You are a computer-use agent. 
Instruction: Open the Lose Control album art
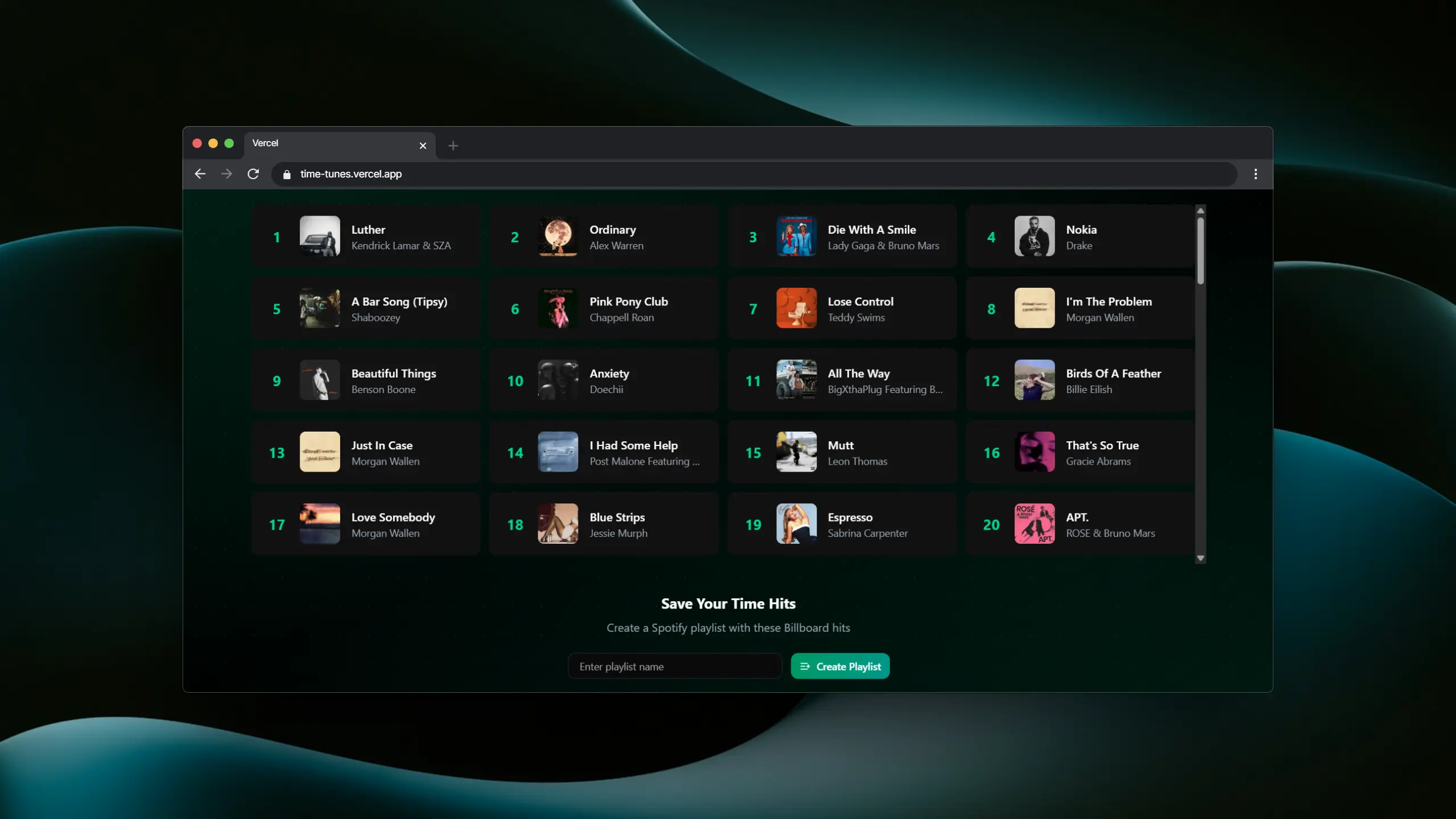796,308
